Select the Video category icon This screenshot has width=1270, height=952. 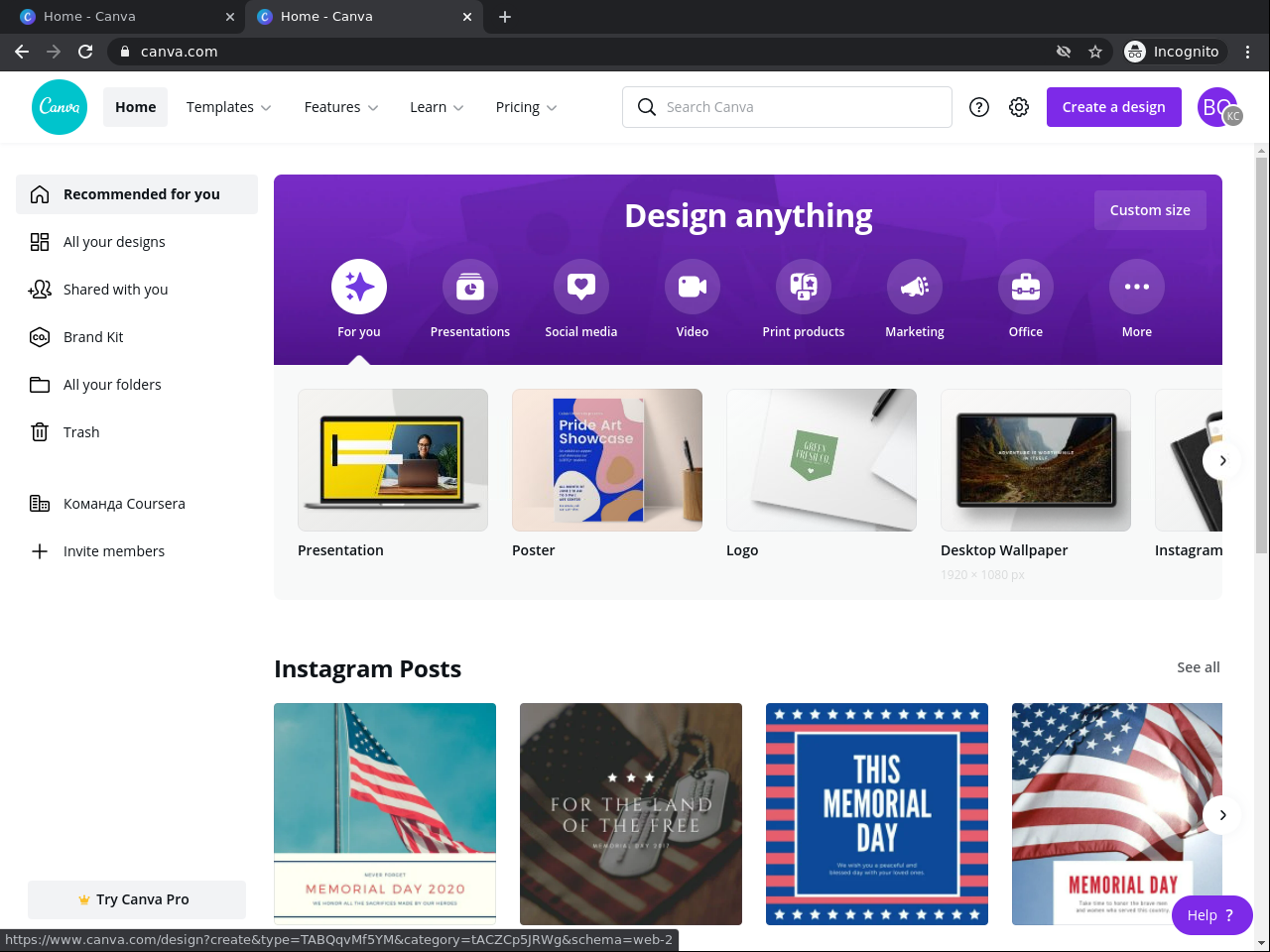tap(693, 287)
